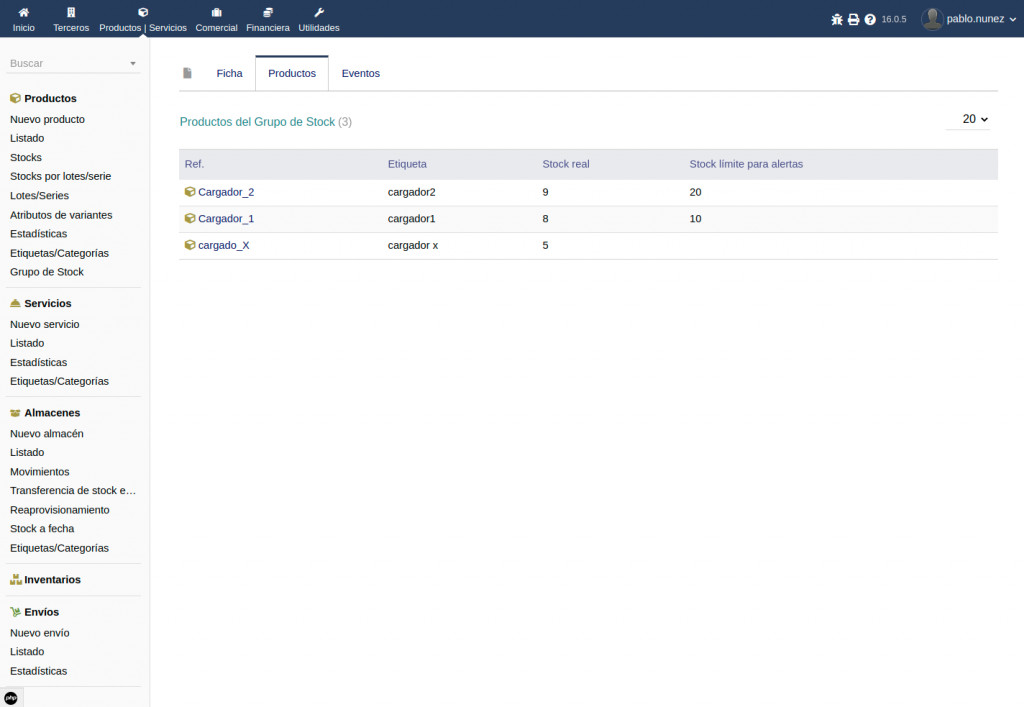
Task: Switch to the Ficha tab
Action: coord(229,73)
